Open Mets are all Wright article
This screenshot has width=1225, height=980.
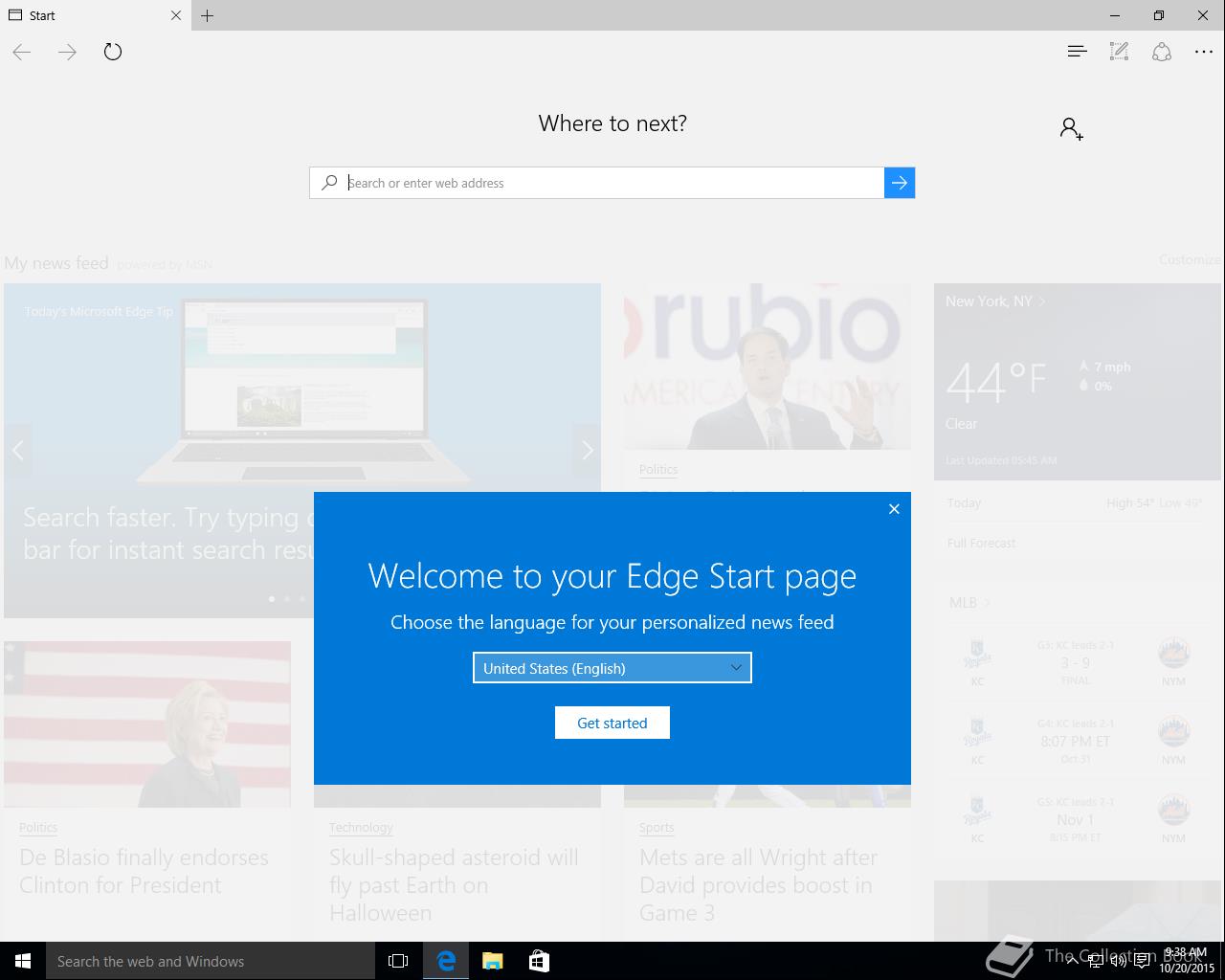[x=758, y=884]
